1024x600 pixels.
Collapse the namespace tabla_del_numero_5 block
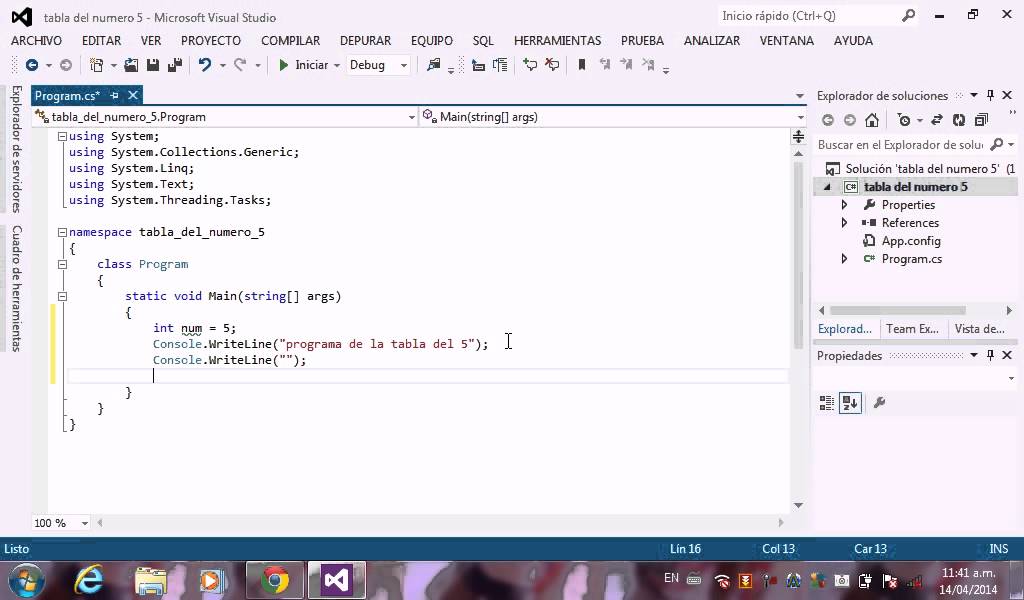(62, 232)
